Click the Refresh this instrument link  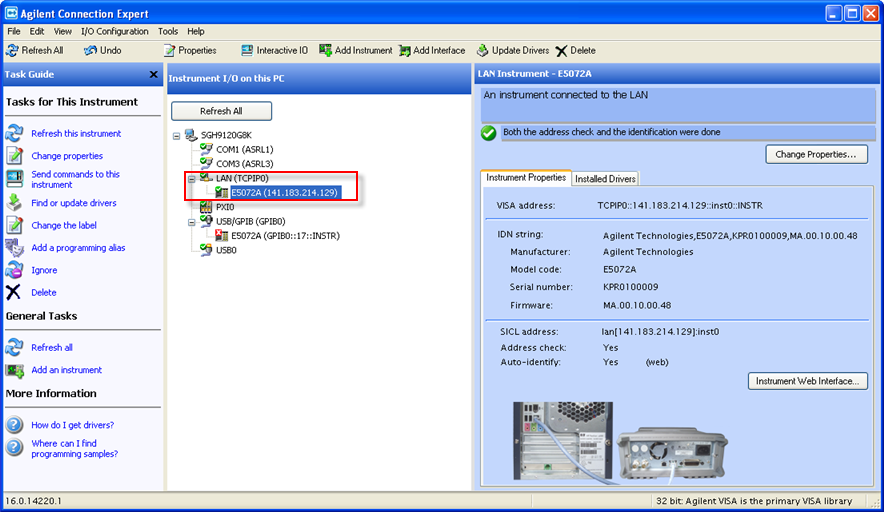click(x=76, y=134)
